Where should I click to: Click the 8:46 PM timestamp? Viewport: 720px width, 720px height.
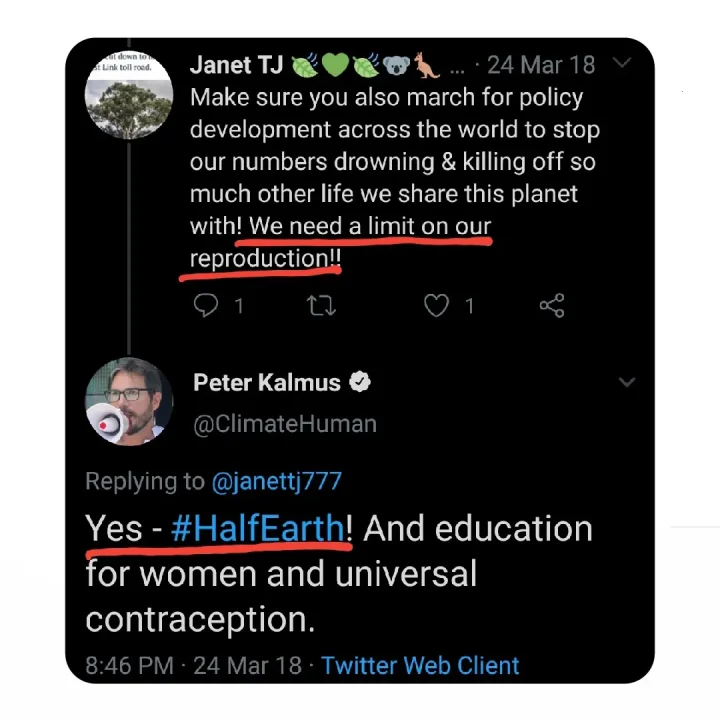tap(129, 665)
